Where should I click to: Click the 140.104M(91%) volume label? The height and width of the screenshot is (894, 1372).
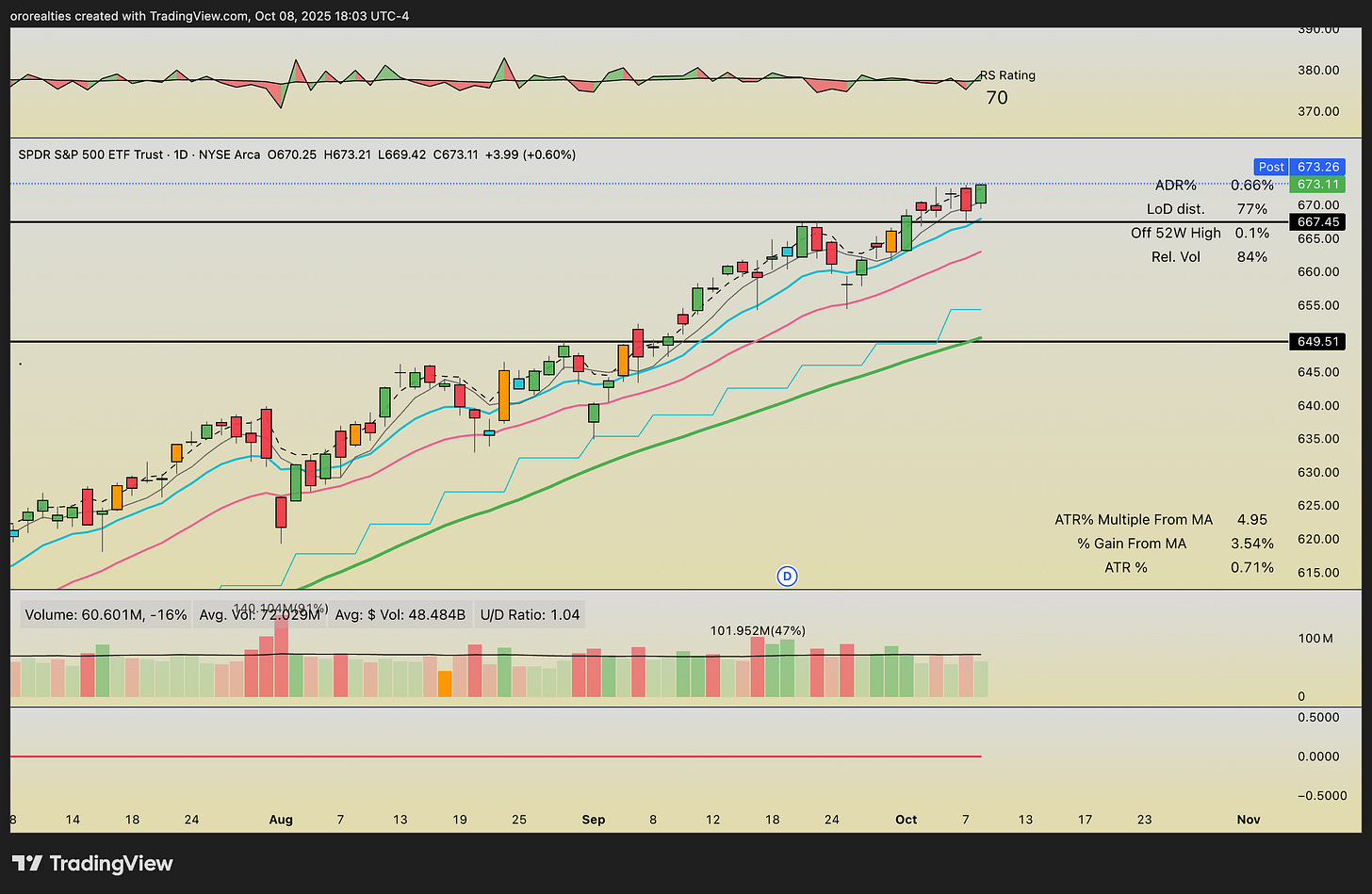pyautogui.click(x=281, y=609)
